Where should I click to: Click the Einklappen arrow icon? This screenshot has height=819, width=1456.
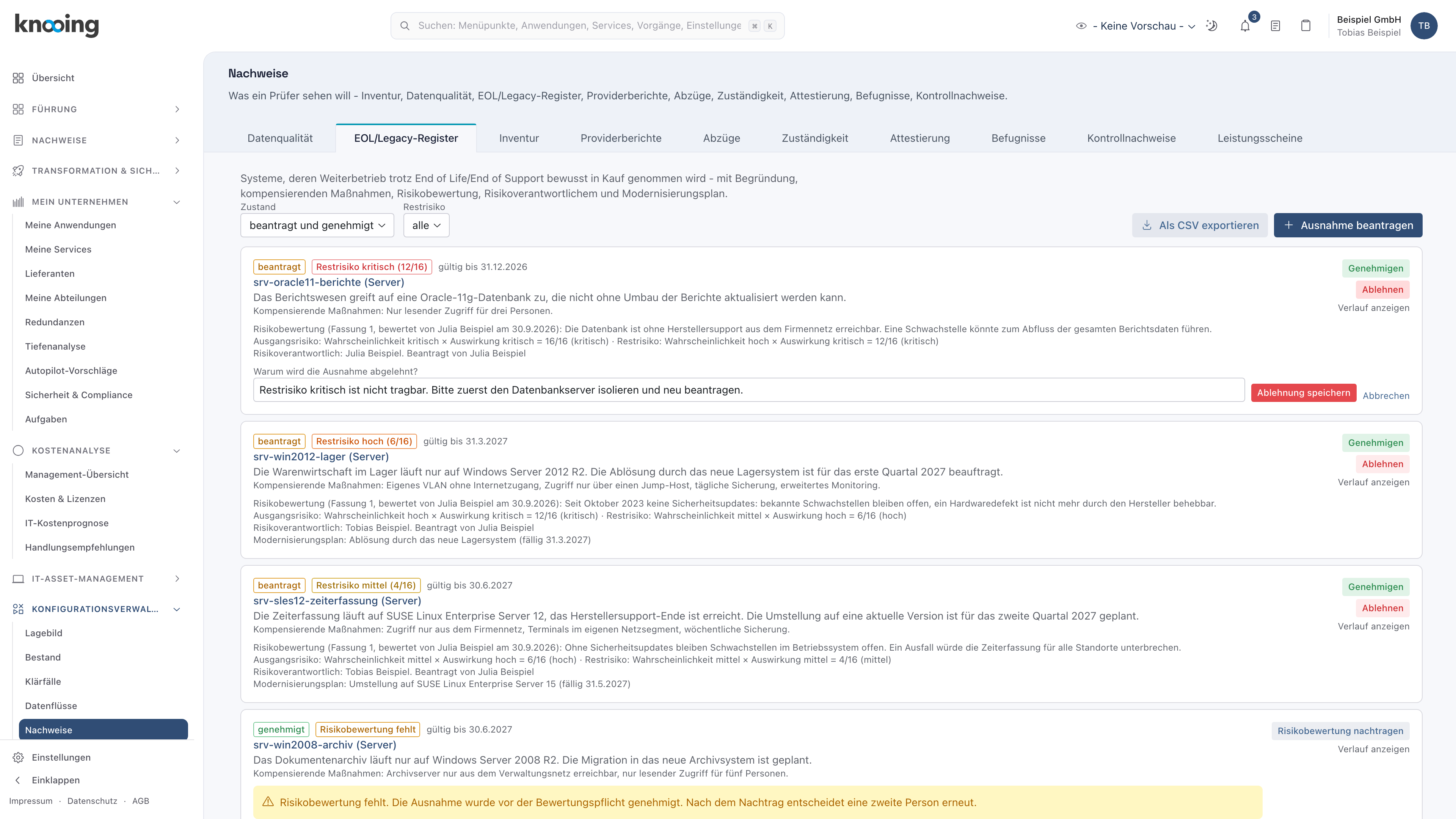[18, 780]
